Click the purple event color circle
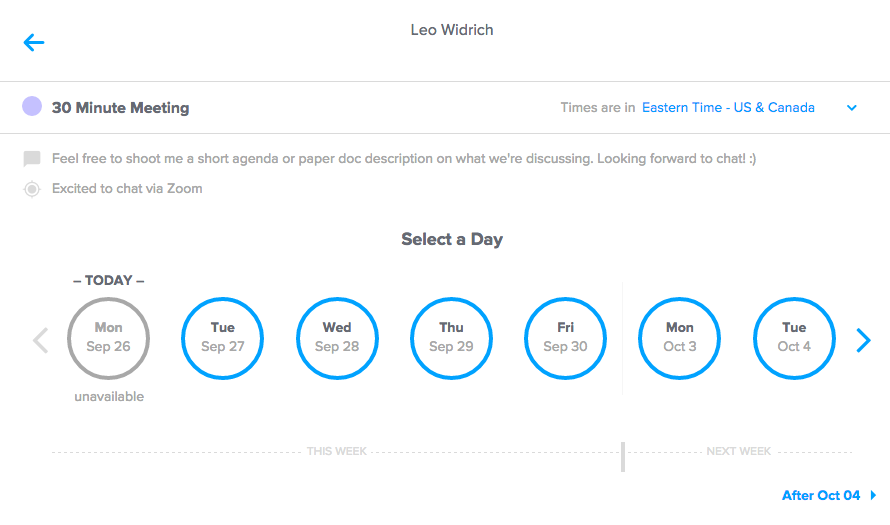Screen dimensions: 890x525 [32, 106]
